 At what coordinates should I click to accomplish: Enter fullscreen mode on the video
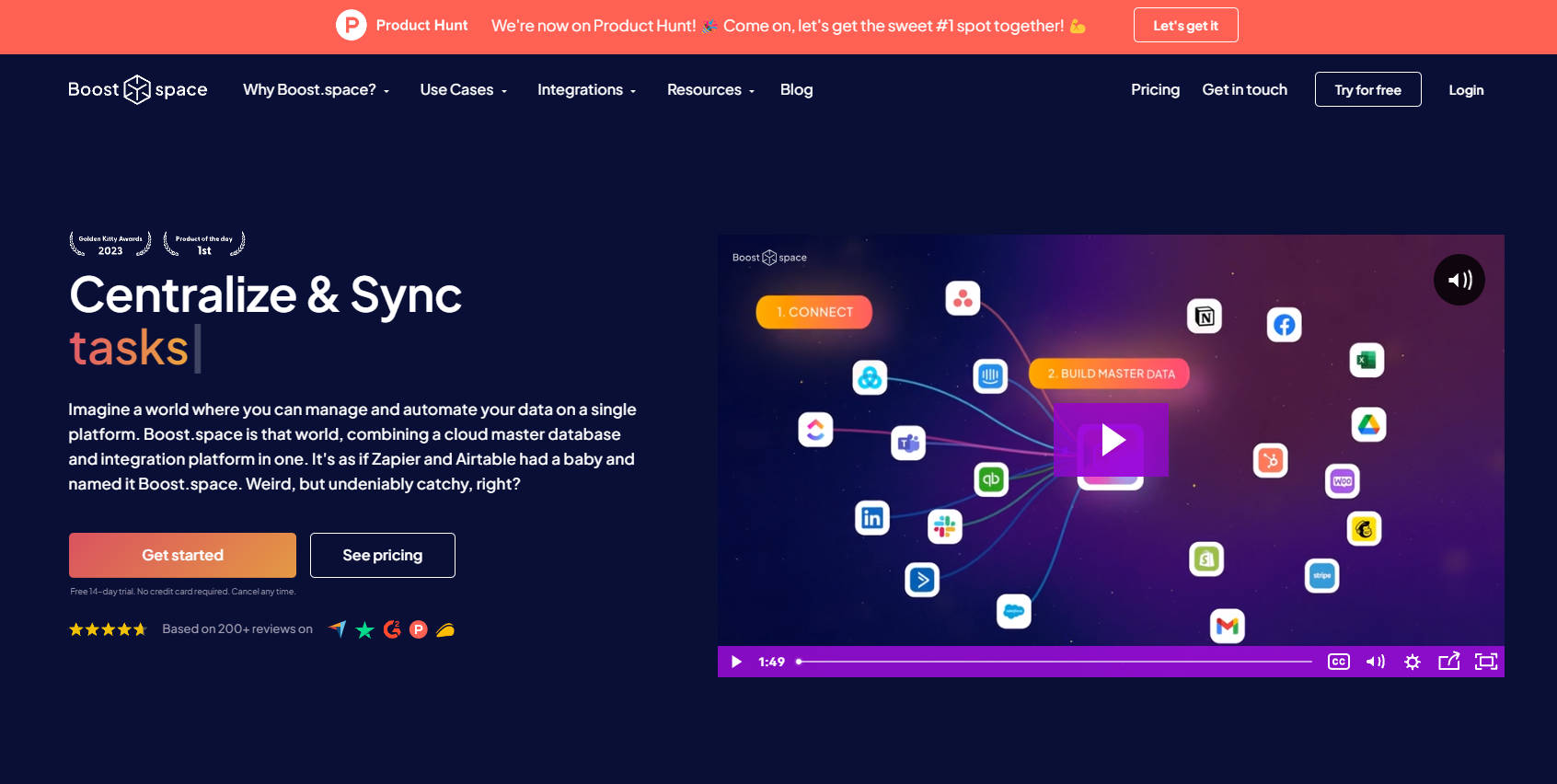1486,662
